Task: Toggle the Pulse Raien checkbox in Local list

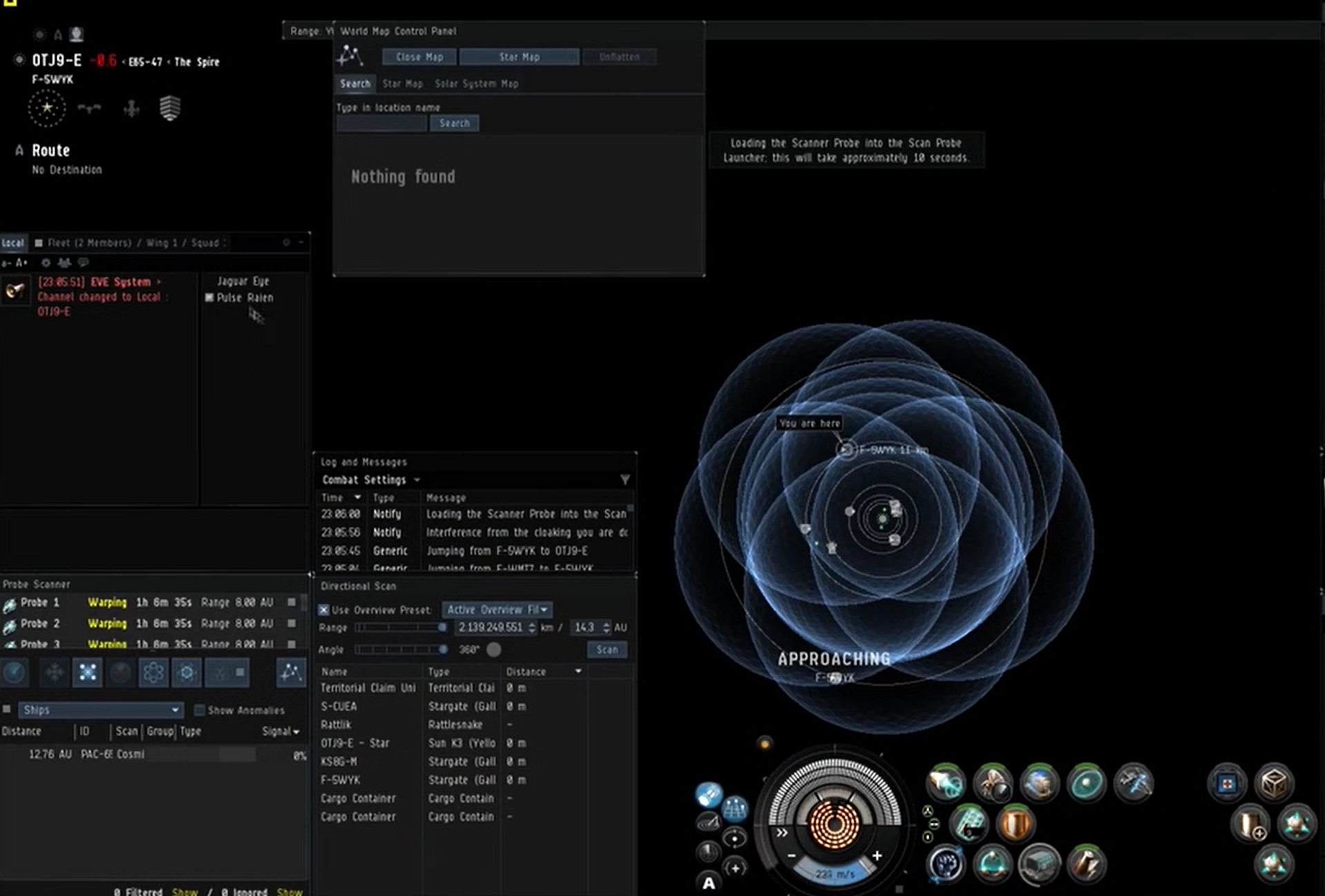Action: [x=209, y=298]
